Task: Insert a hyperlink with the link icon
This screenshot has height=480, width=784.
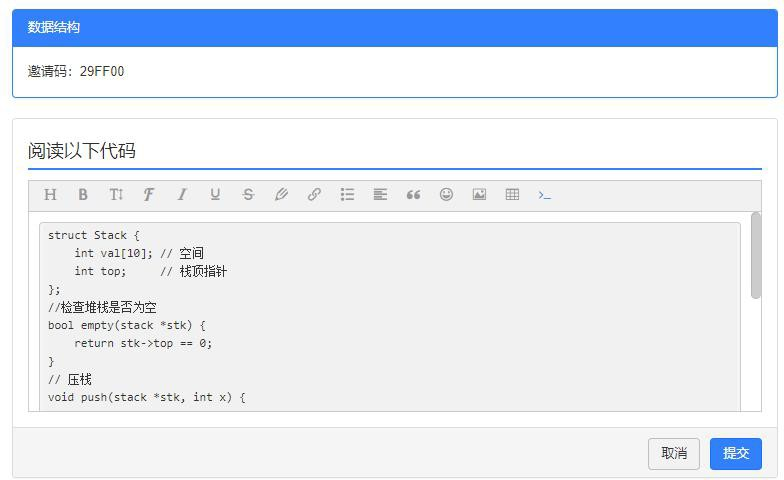Action: click(x=314, y=195)
